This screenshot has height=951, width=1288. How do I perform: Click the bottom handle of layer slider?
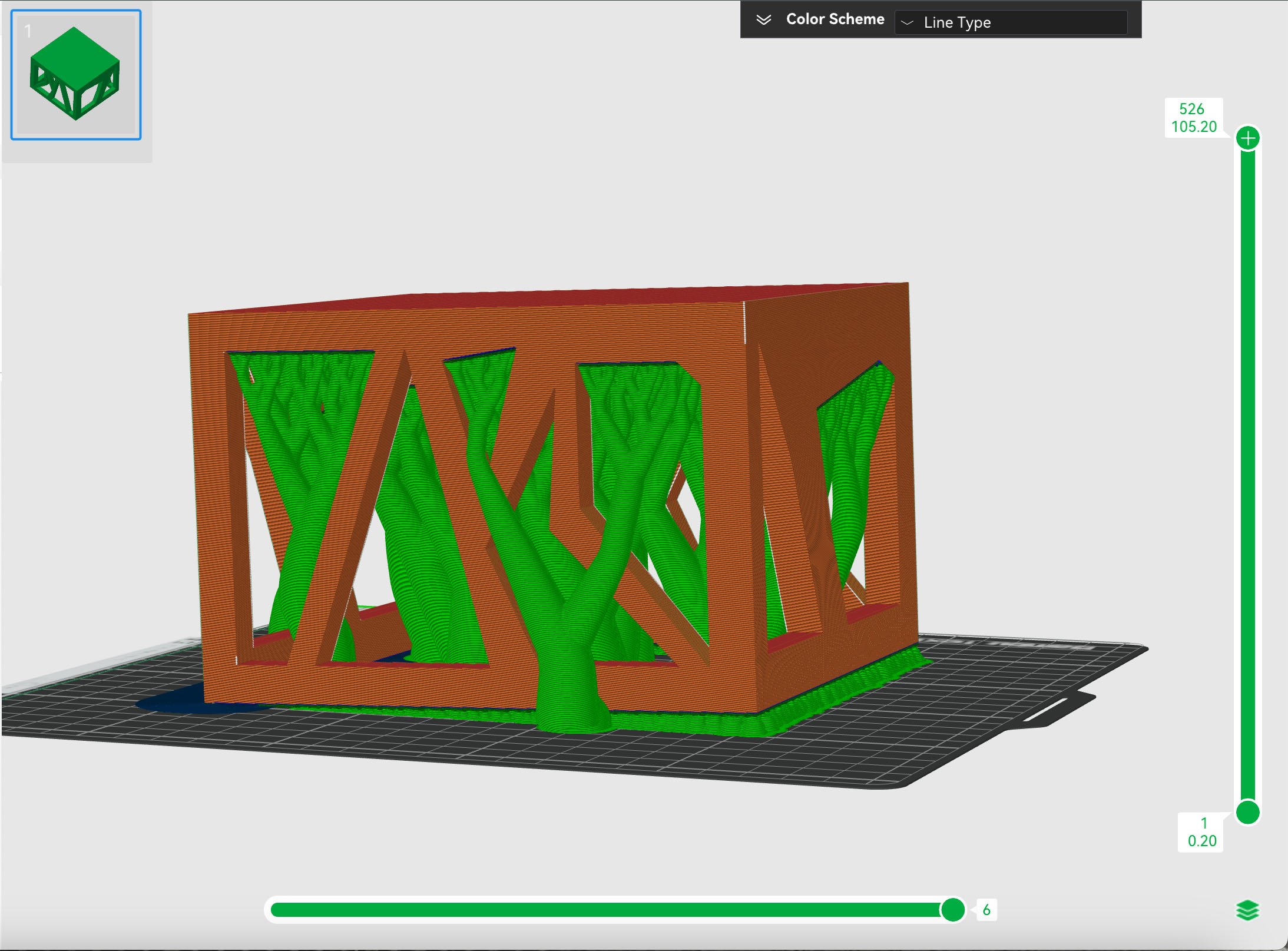coord(1247,813)
